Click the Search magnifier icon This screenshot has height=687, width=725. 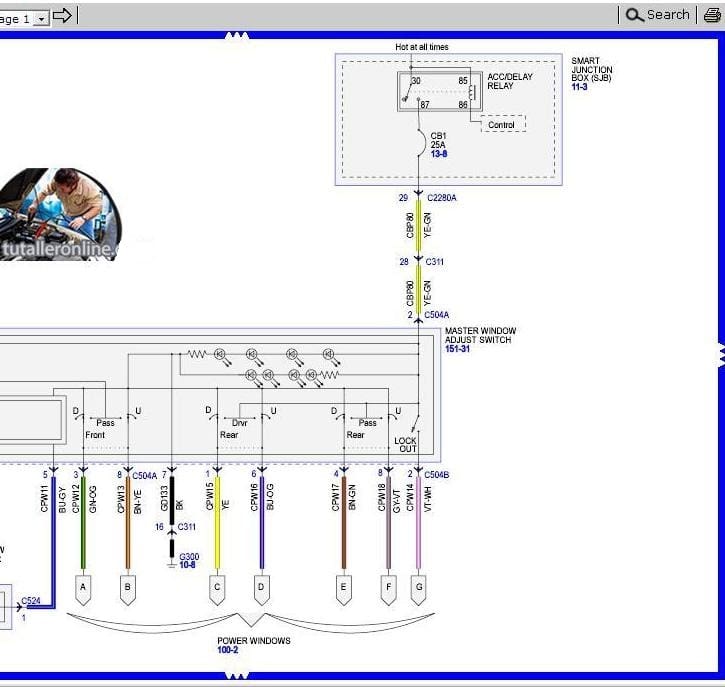point(634,15)
